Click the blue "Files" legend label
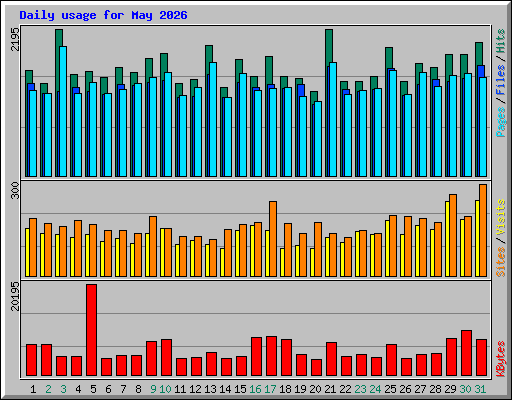The image size is (512, 400). click(501, 80)
